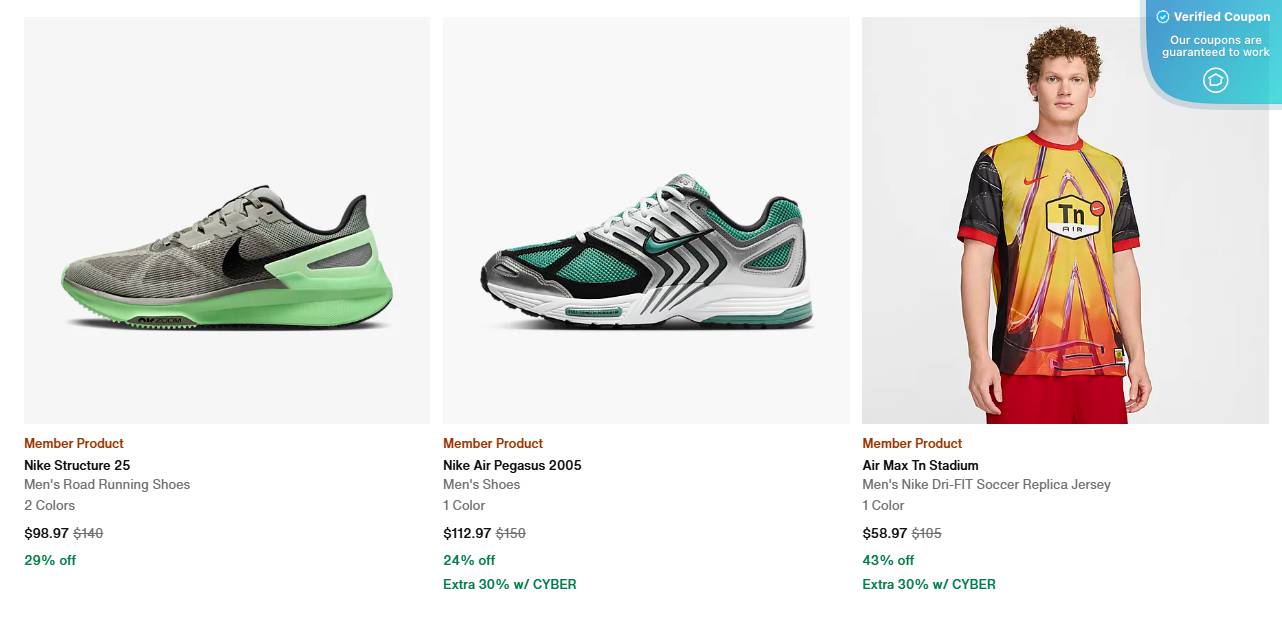The image size is (1282, 617).
Task: Open the Nike Air Pegasus 2005 product page
Action: 512,465
